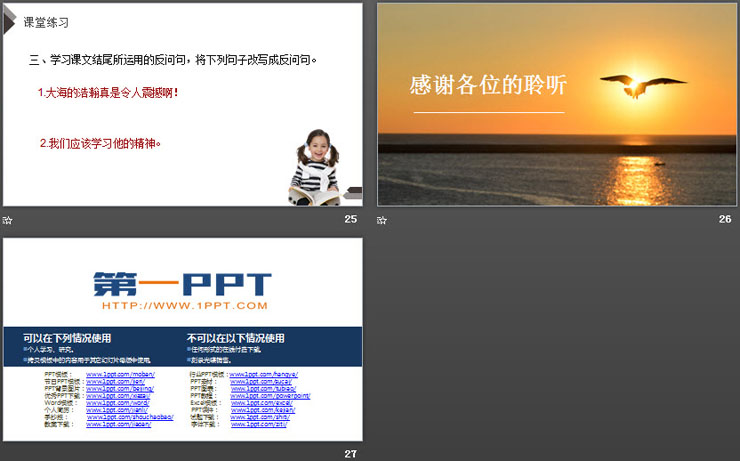This screenshot has width=740, height=461.
Task: Click the animation star icon under slide 26
Action: click(x=382, y=220)
